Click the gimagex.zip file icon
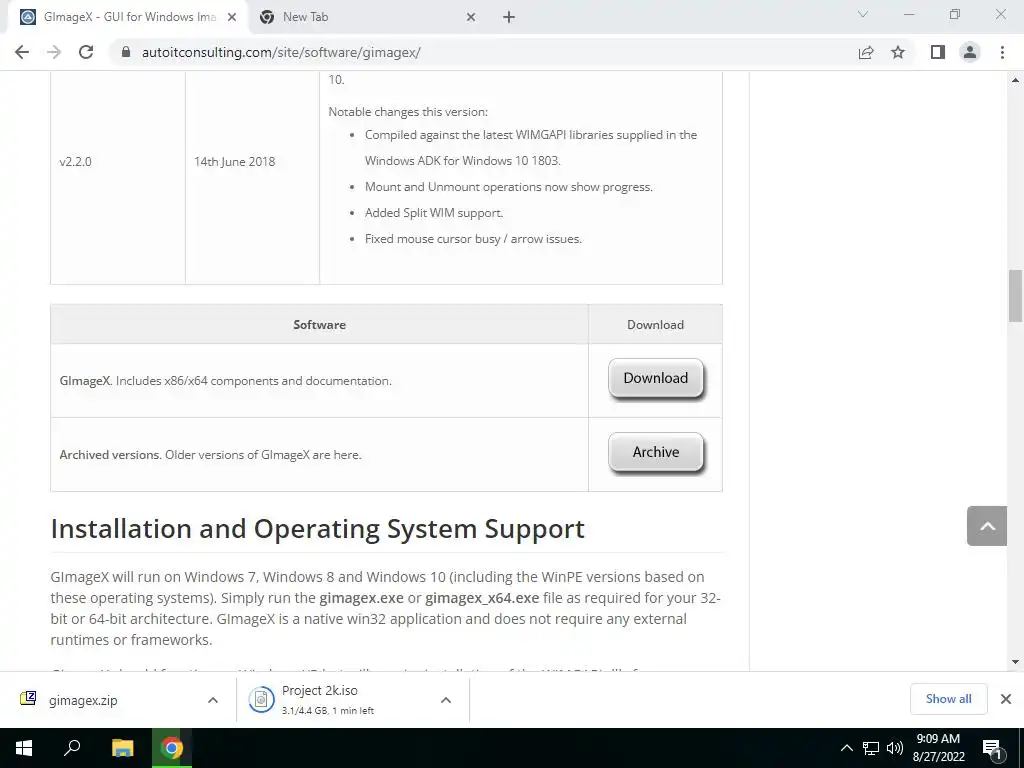Image resolution: width=1024 pixels, height=768 pixels. tap(28, 699)
